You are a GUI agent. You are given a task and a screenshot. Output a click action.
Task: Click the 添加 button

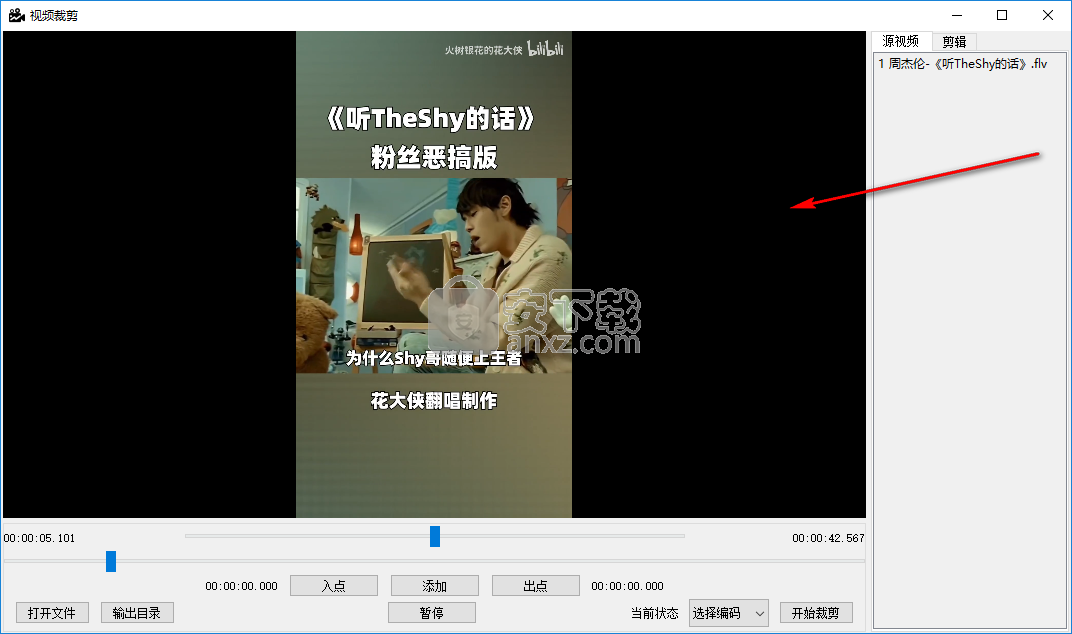click(x=434, y=585)
